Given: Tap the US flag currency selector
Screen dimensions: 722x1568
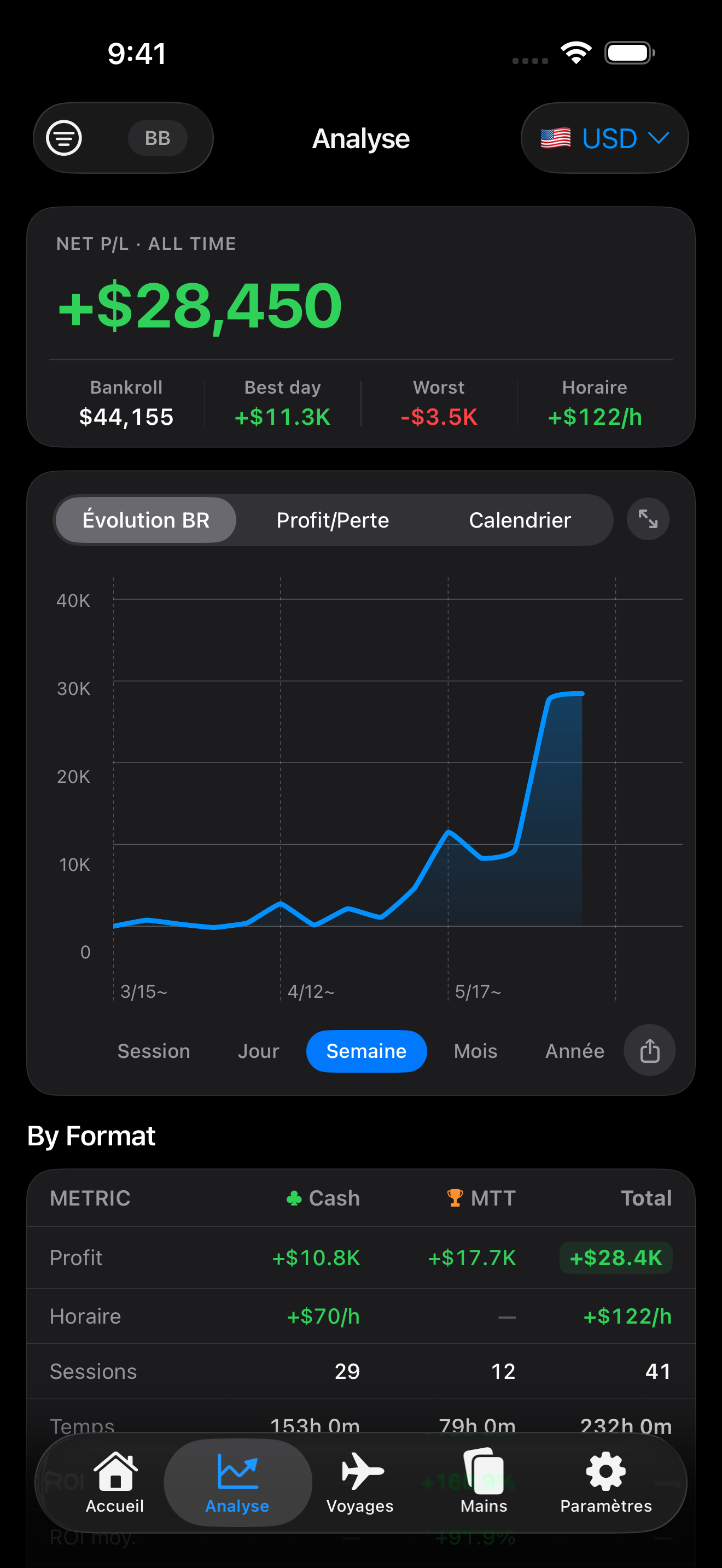Looking at the screenshot, I should (556, 138).
